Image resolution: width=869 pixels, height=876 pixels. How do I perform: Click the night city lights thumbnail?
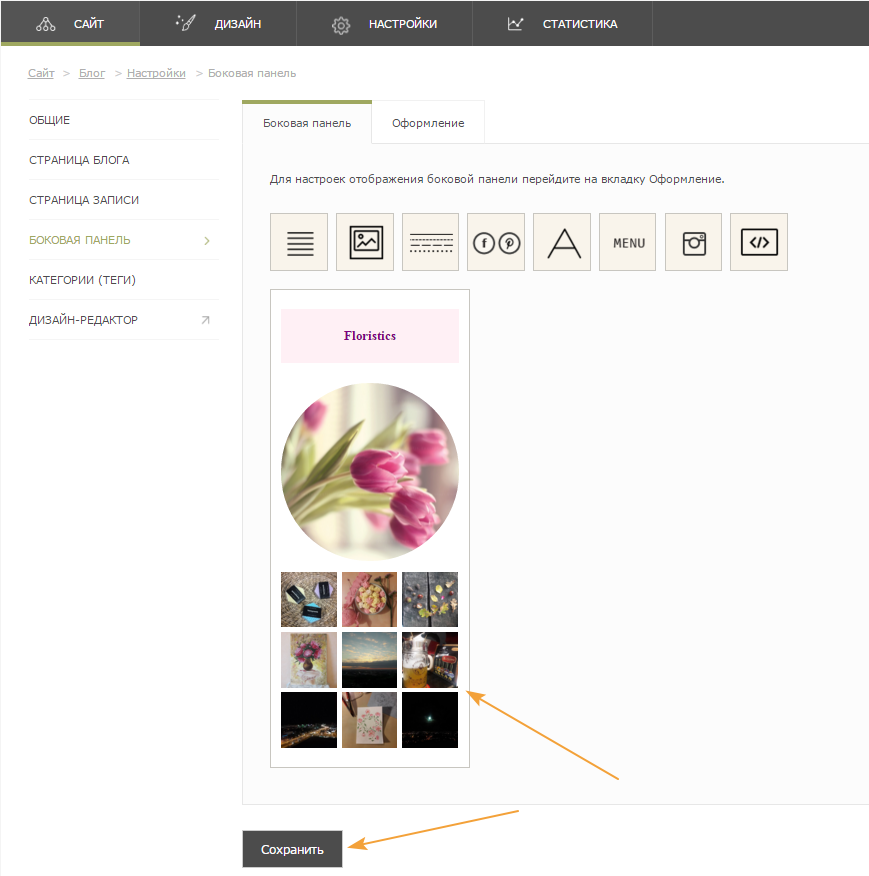[309, 720]
